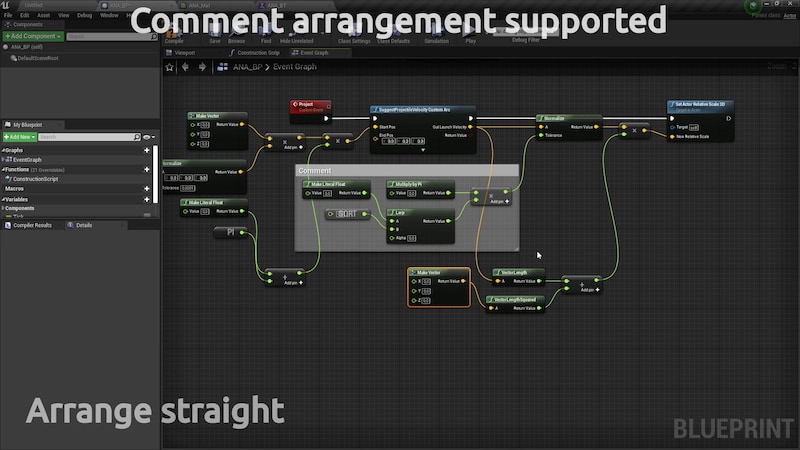Click Add pin on the bottom-left add node
This screenshot has height=450, width=800.
coord(293,283)
